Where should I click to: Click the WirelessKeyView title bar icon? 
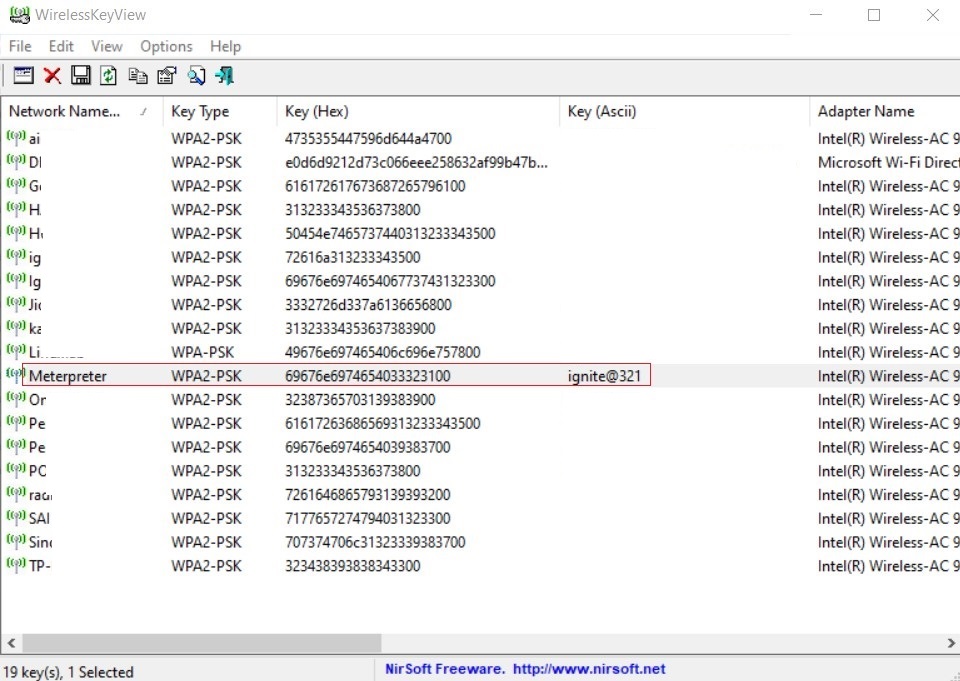(20, 15)
